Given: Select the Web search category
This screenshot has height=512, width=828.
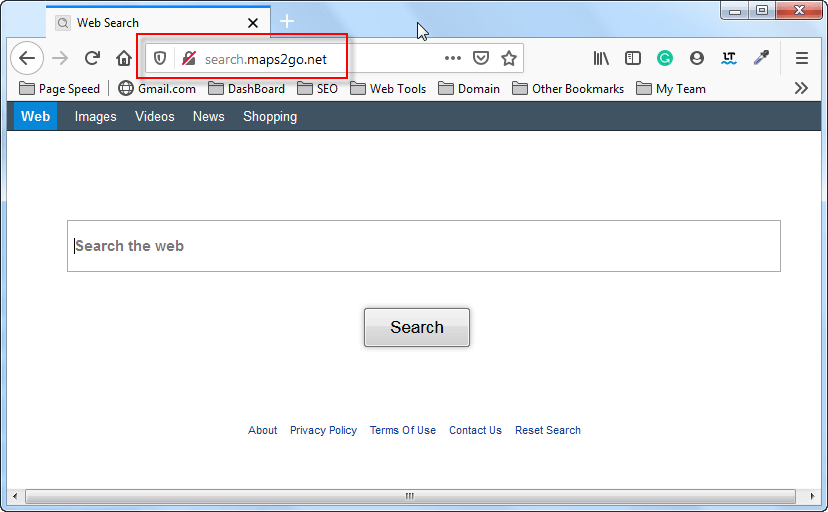Looking at the screenshot, I should [35, 116].
